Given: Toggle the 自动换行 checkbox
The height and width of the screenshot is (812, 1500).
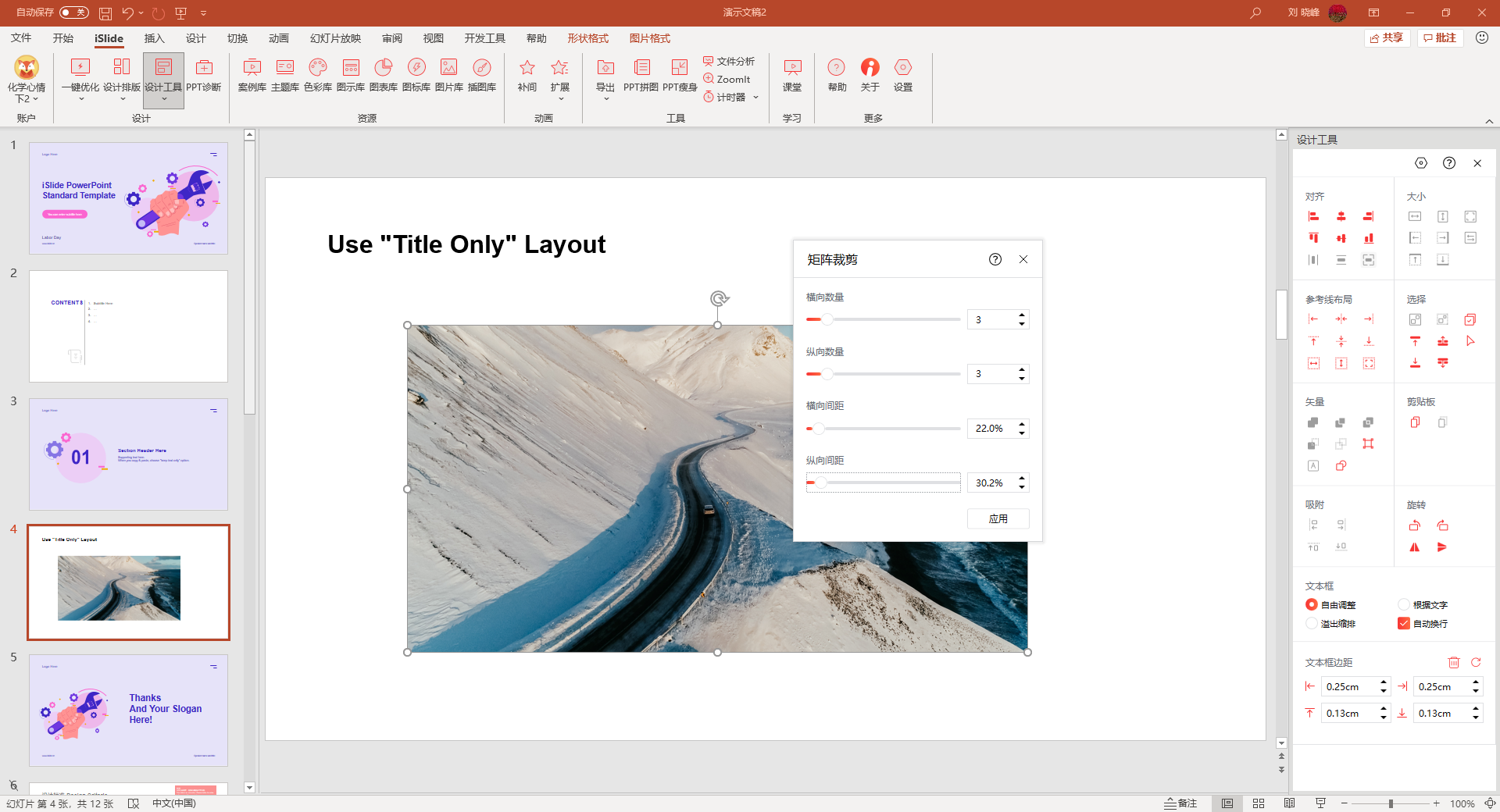Looking at the screenshot, I should (x=1404, y=623).
